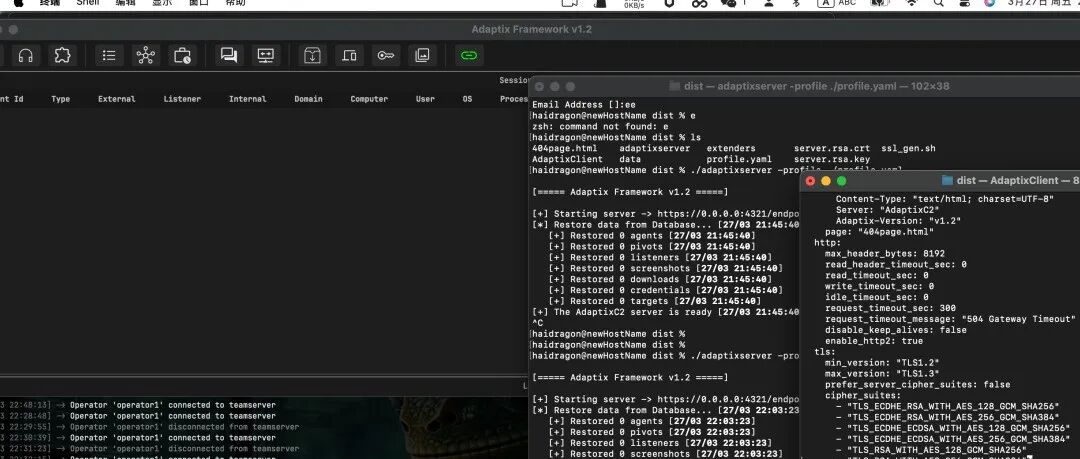Open the Shell menu
Viewport: 1080px width, 459px height.
click(87, 3)
